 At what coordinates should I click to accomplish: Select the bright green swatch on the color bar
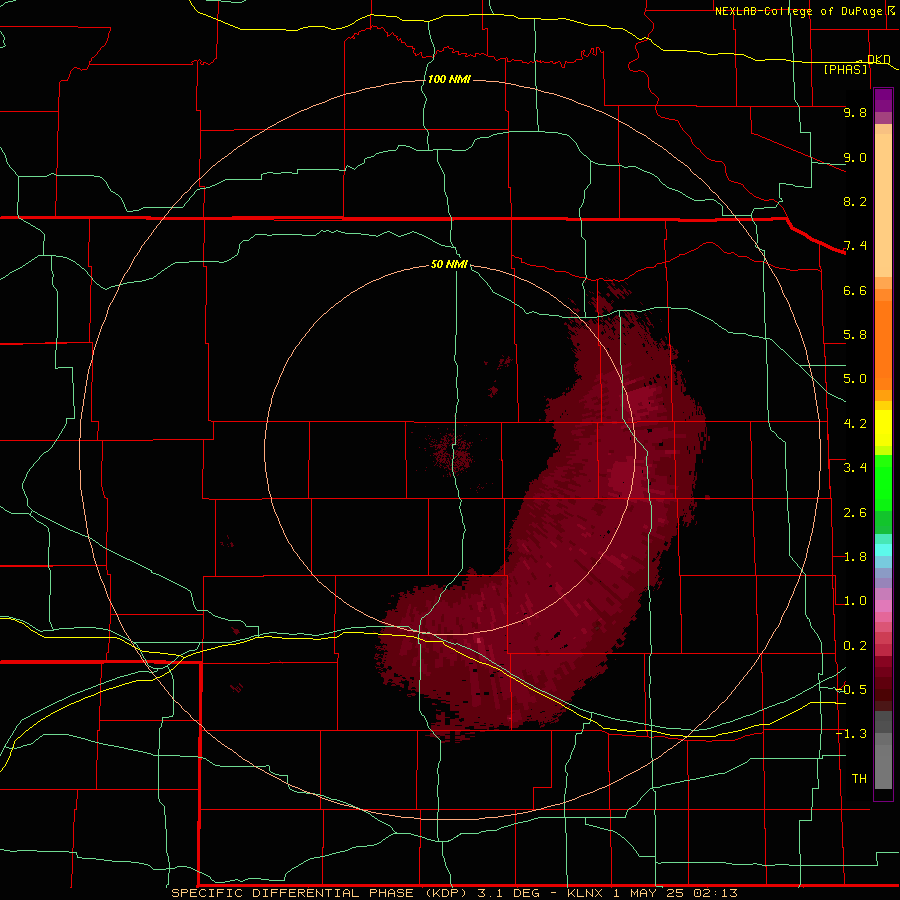pyautogui.click(x=883, y=483)
